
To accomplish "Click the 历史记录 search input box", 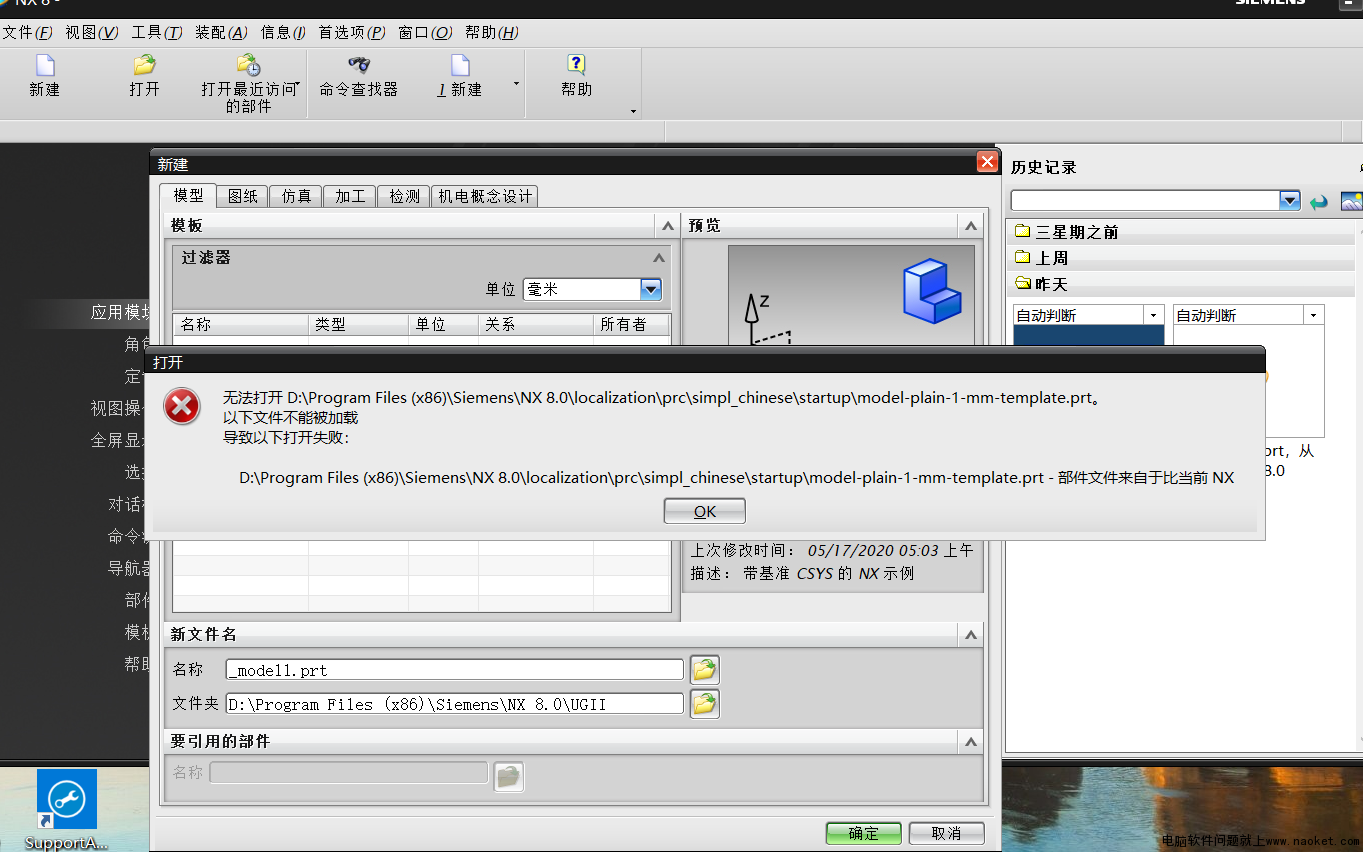I will tap(1145, 201).
